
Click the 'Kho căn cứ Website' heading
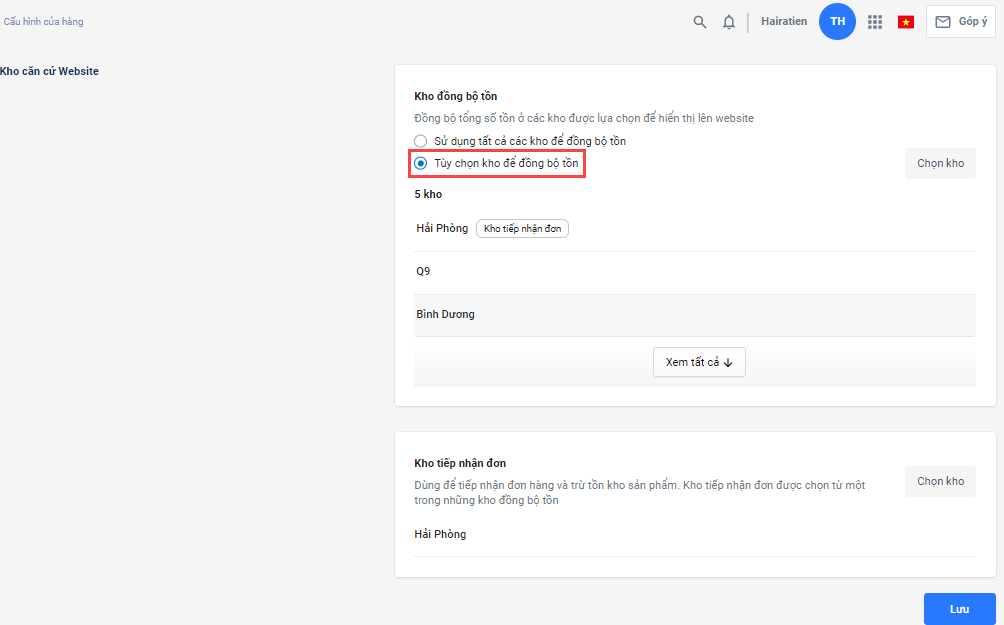pyautogui.click(x=50, y=71)
